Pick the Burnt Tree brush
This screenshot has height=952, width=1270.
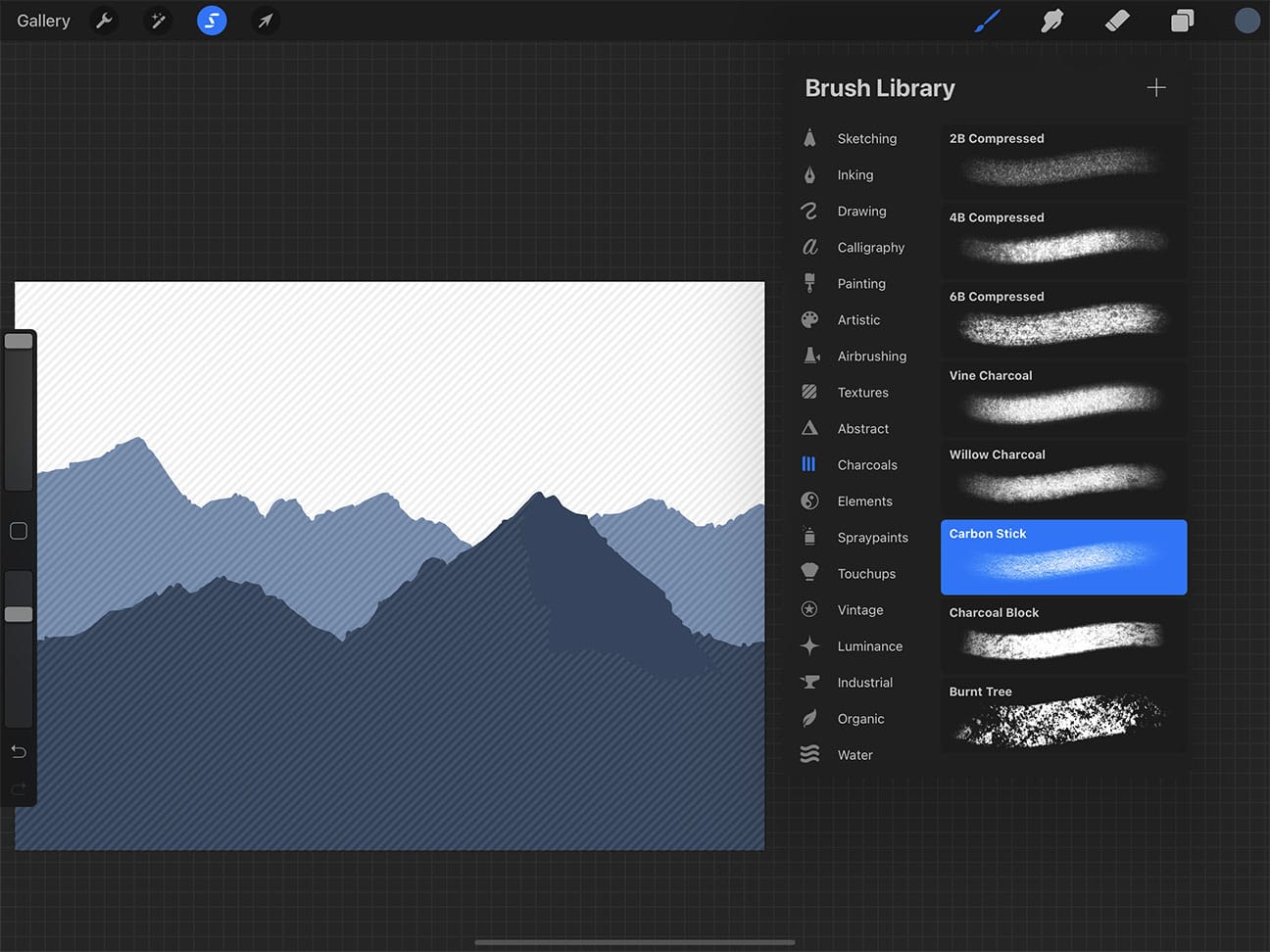pyautogui.click(x=1063, y=715)
